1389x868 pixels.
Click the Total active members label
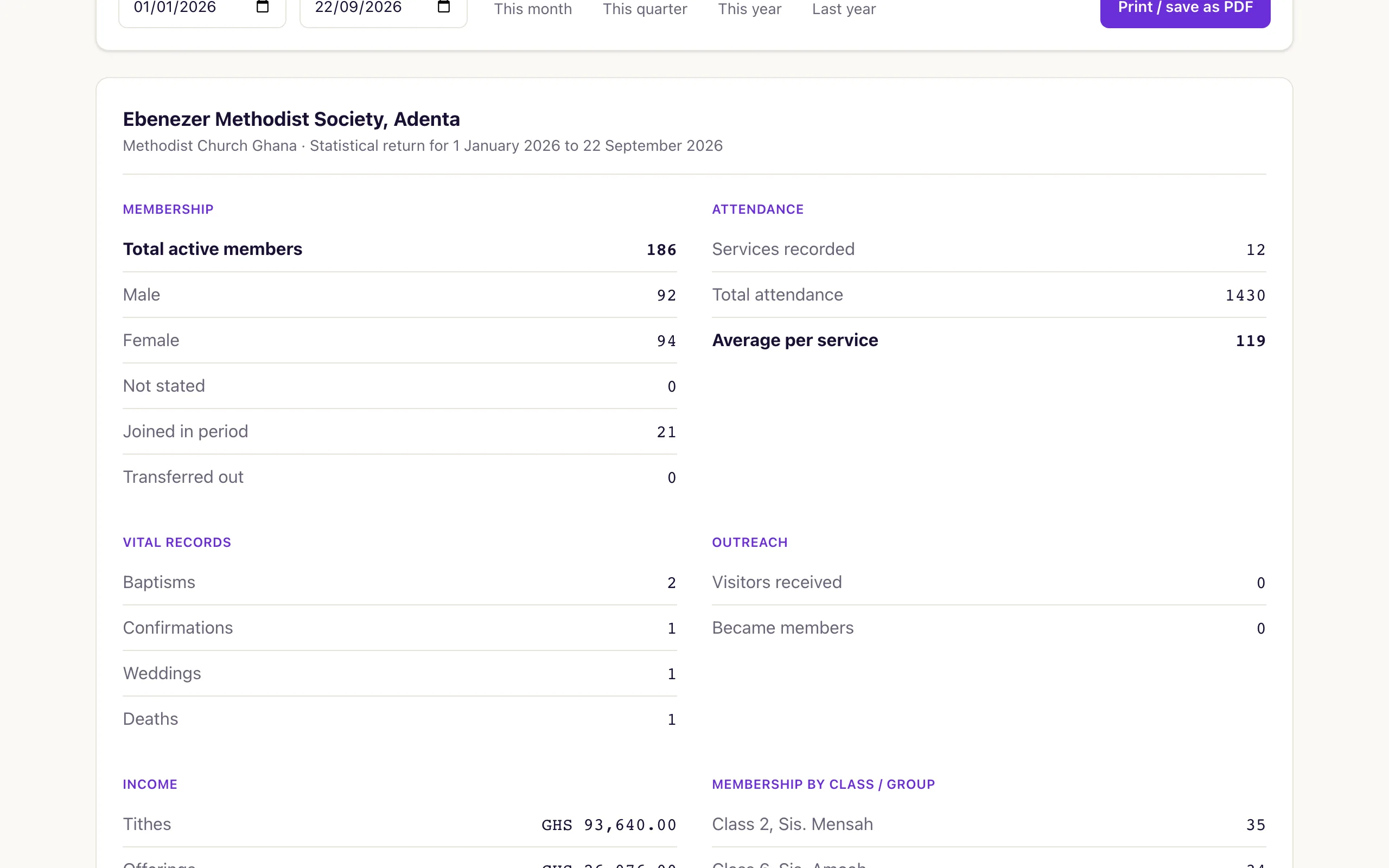tap(212, 249)
